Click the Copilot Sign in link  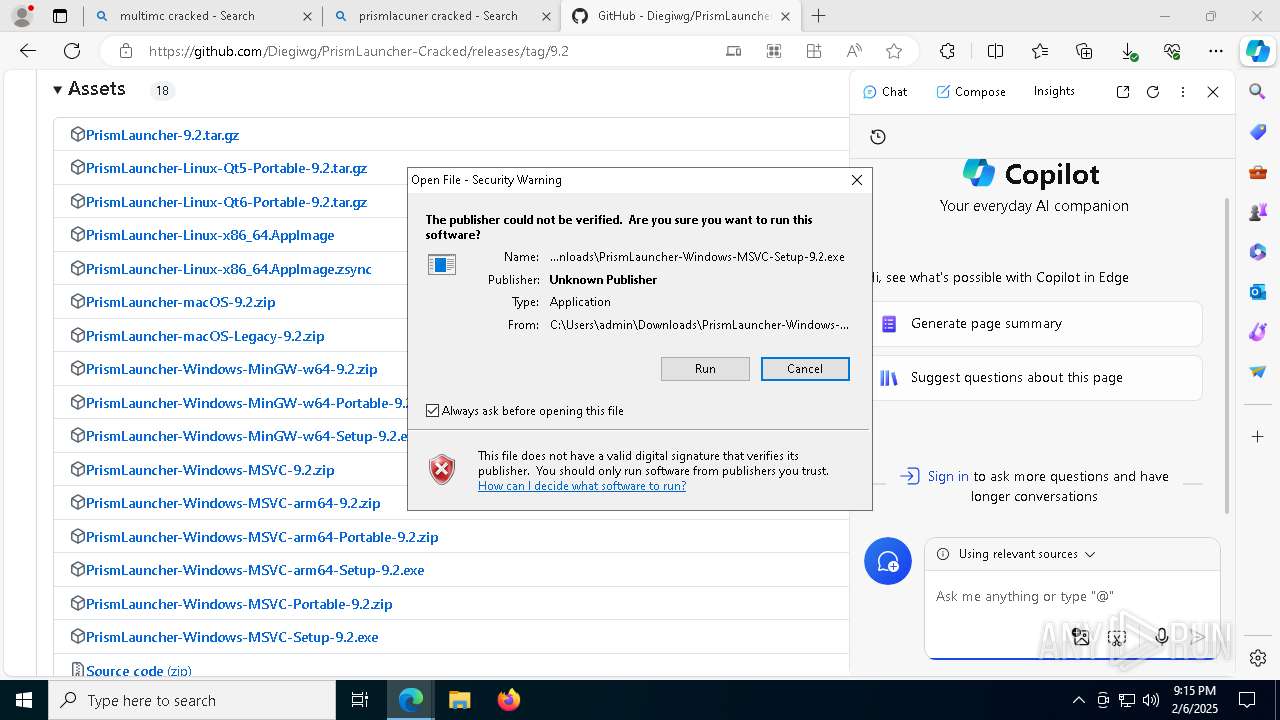tap(947, 477)
